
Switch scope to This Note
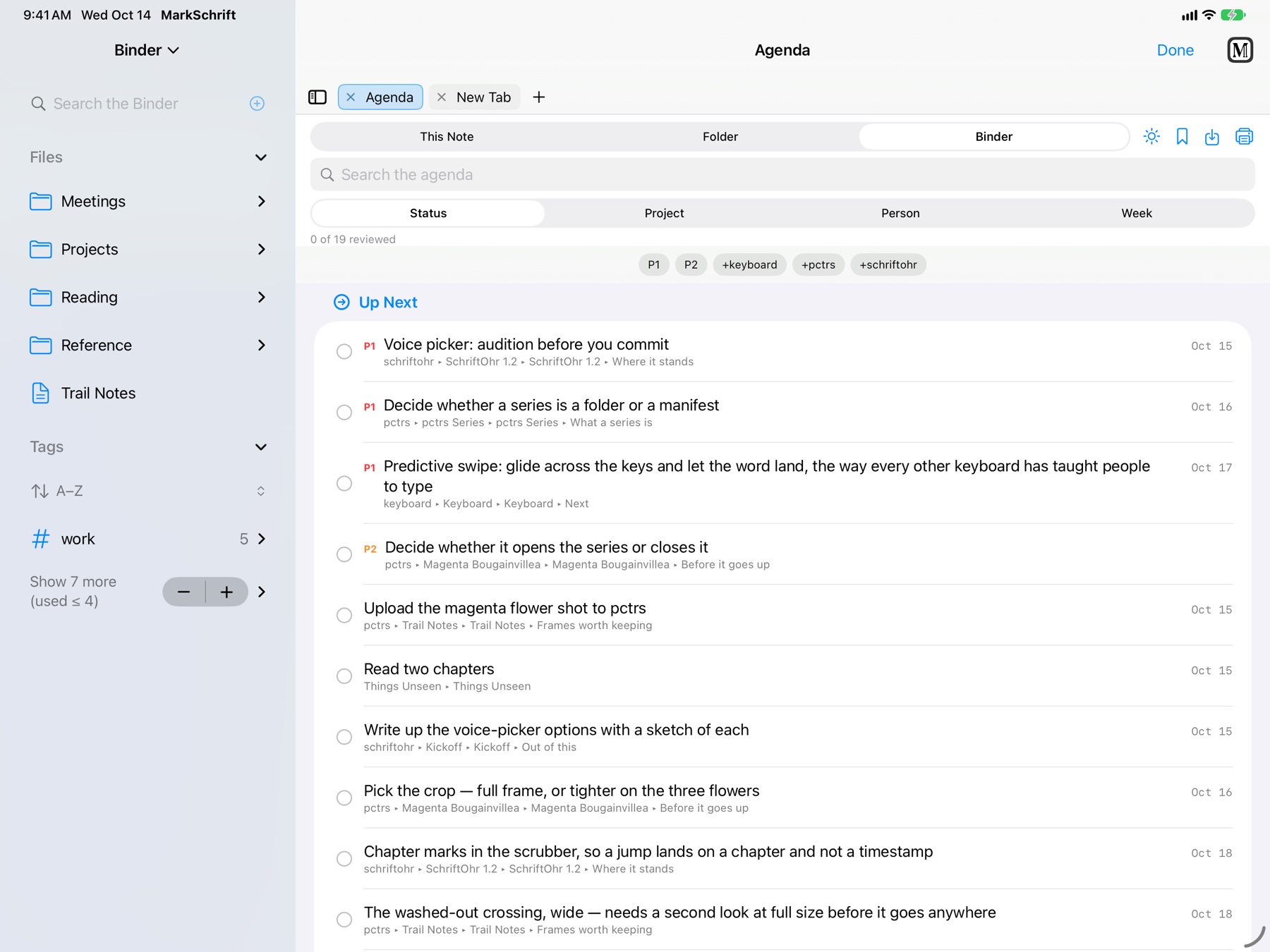coord(447,137)
